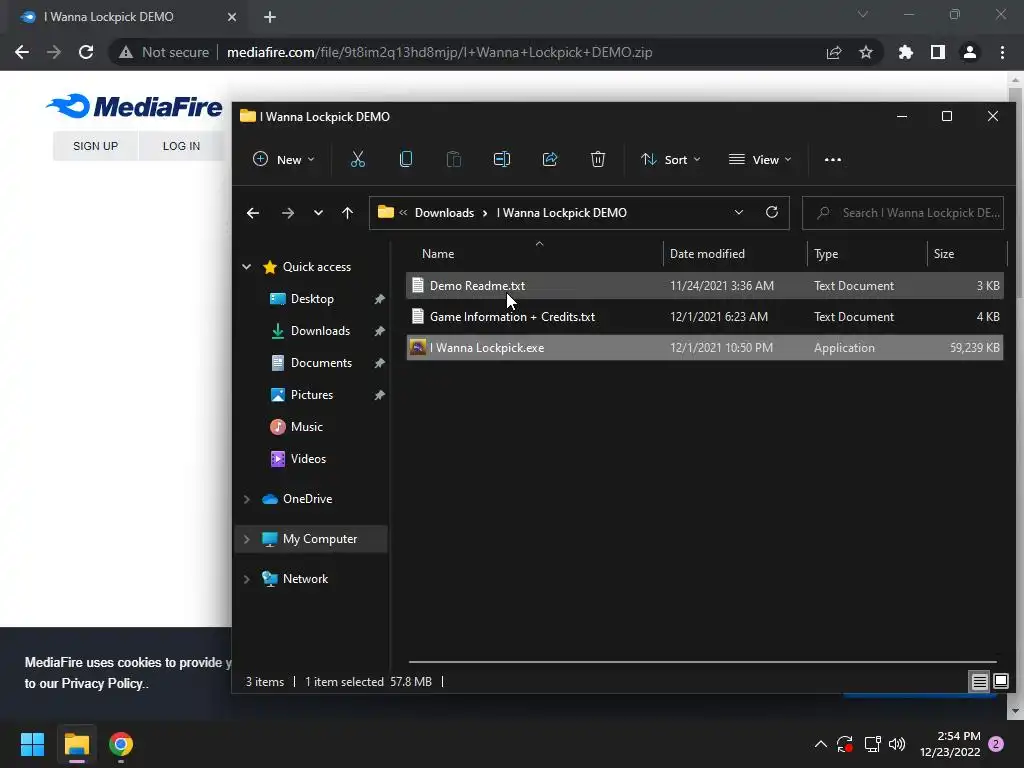
Task: Click the MediaFire logo
Action: click(x=135, y=106)
